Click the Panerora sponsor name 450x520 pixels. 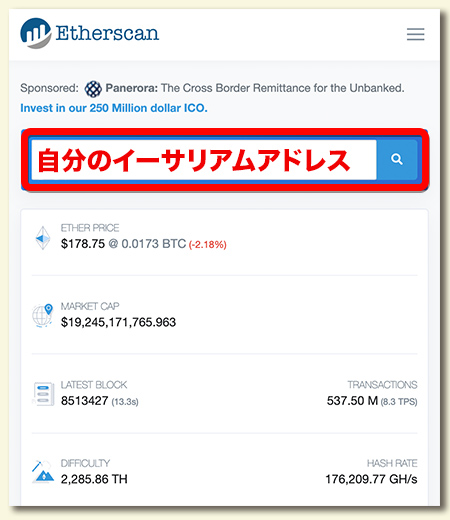(131, 88)
